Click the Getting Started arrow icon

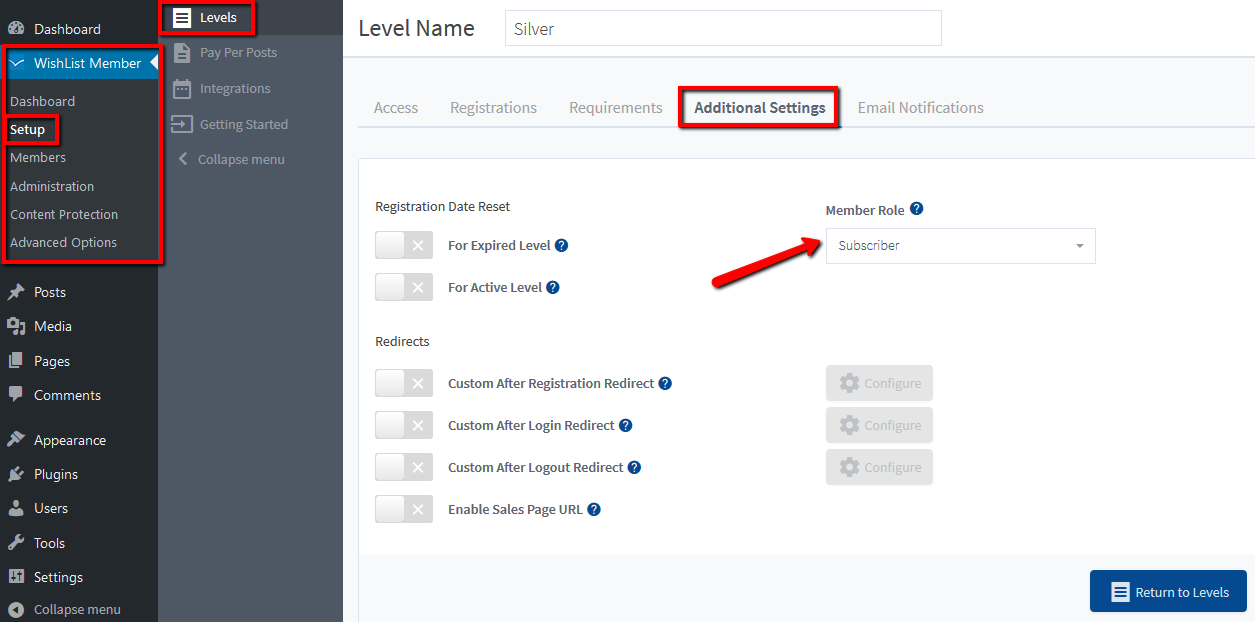181,125
